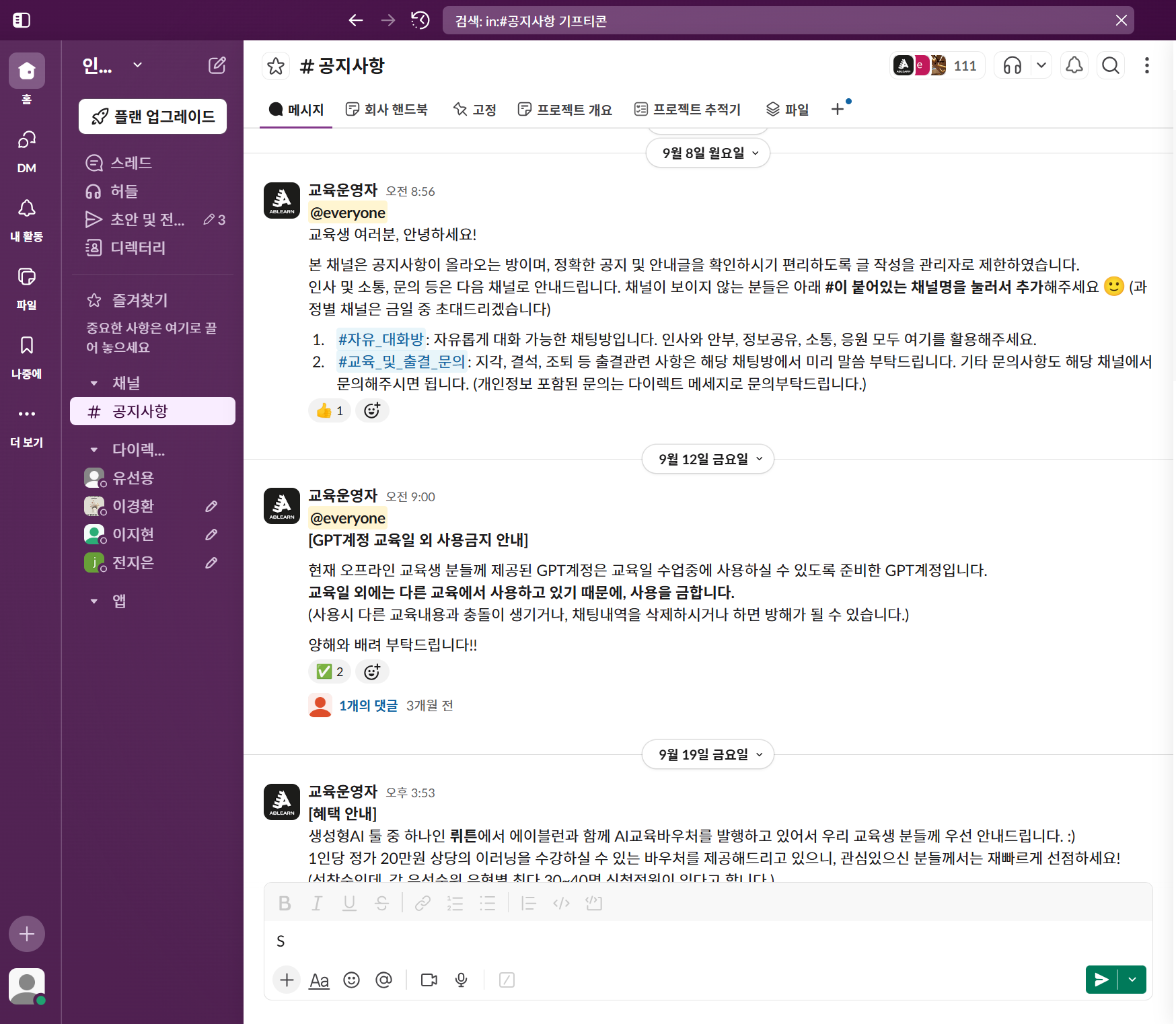The image size is (1176, 1024).
Task: Toggle the thumbs up reaction
Action: (330, 410)
